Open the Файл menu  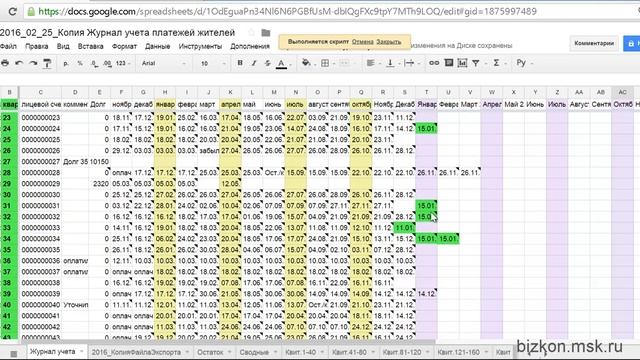click(x=8, y=46)
